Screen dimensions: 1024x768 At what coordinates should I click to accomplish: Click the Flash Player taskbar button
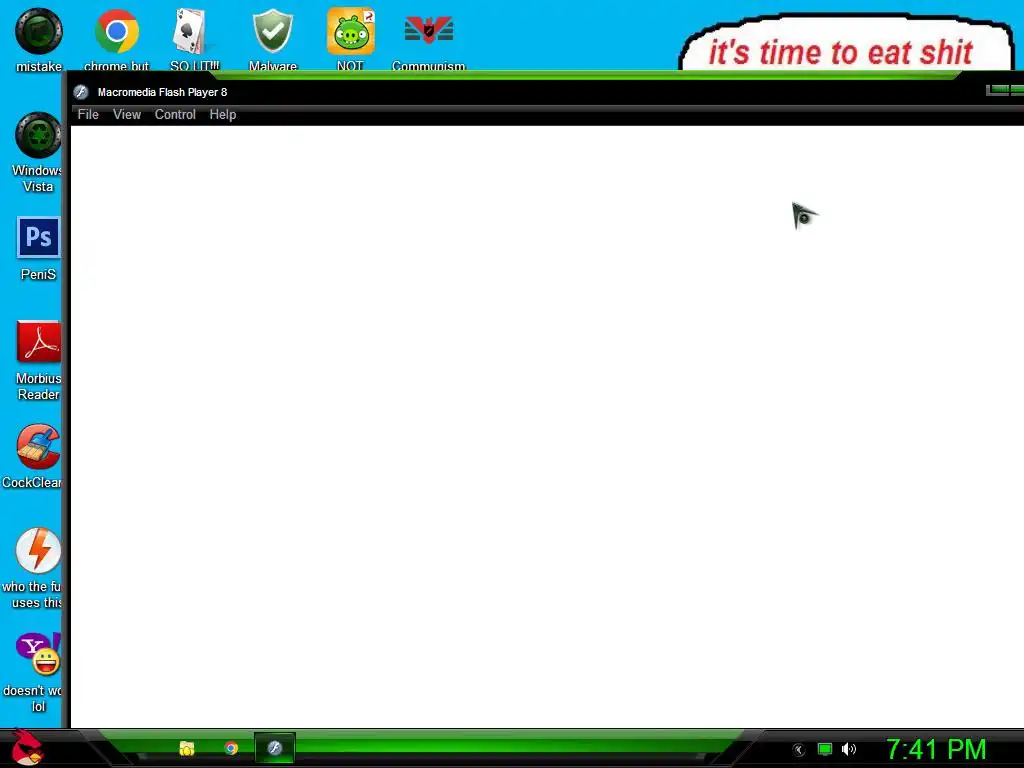click(x=275, y=748)
